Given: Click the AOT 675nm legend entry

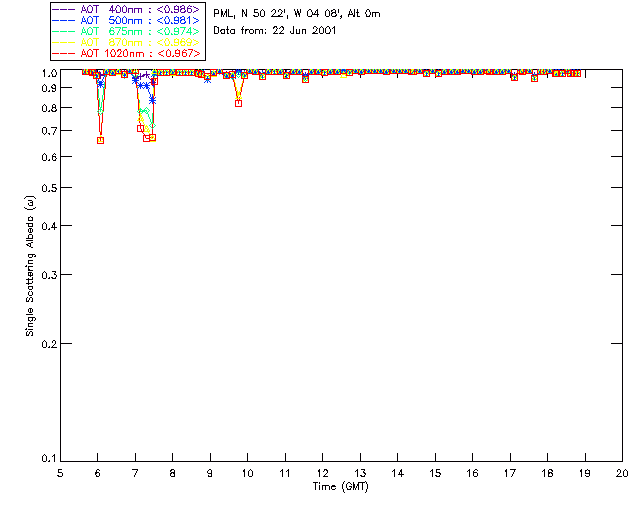Looking at the screenshot, I should coord(126,31).
